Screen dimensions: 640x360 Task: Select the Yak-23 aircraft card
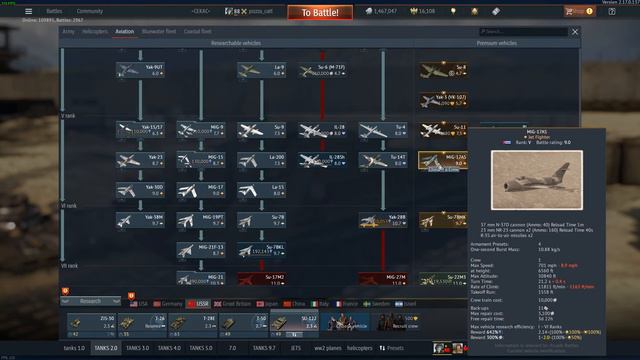140,160
